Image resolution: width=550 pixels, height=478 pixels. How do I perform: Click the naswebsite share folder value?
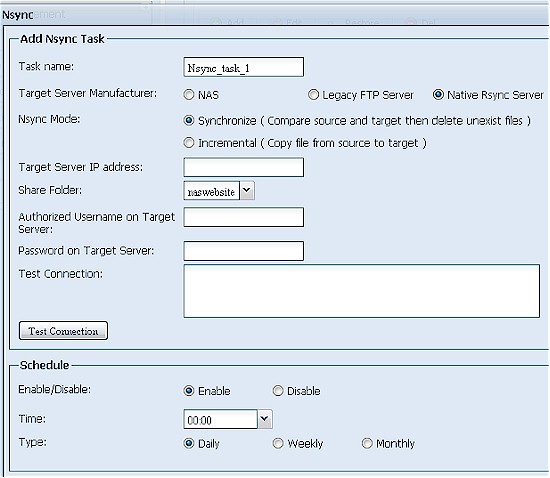[212, 191]
